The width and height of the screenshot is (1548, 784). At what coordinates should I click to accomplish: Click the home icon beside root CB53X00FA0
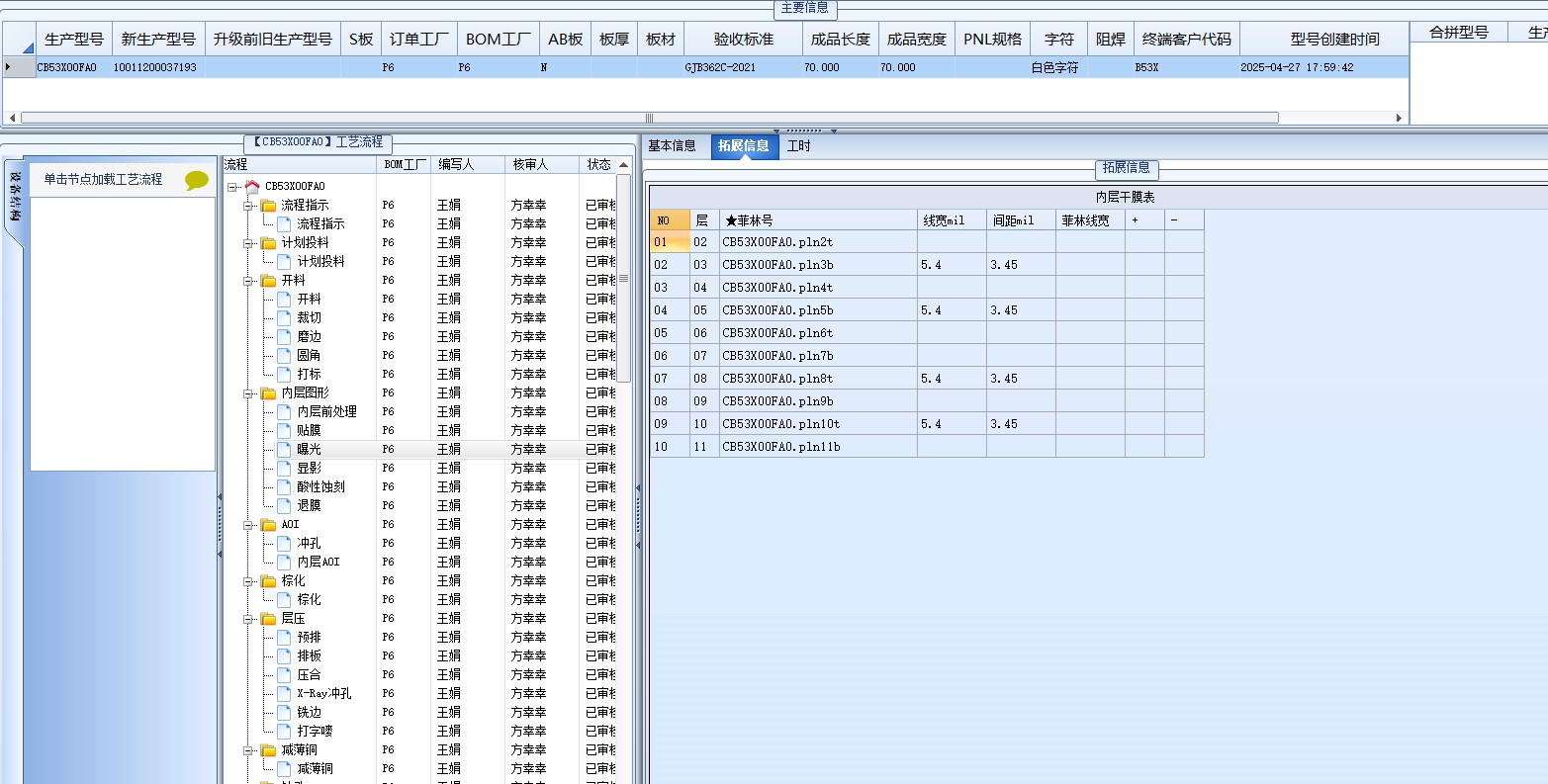pos(252,186)
